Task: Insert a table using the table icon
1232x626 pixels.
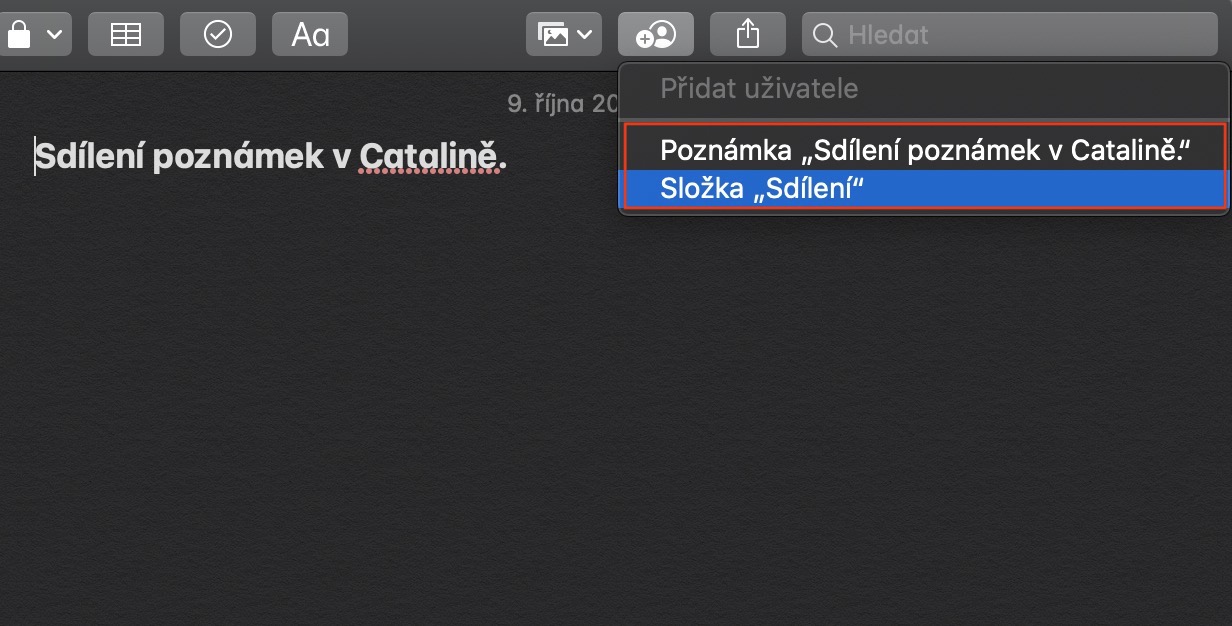Action: click(x=126, y=34)
